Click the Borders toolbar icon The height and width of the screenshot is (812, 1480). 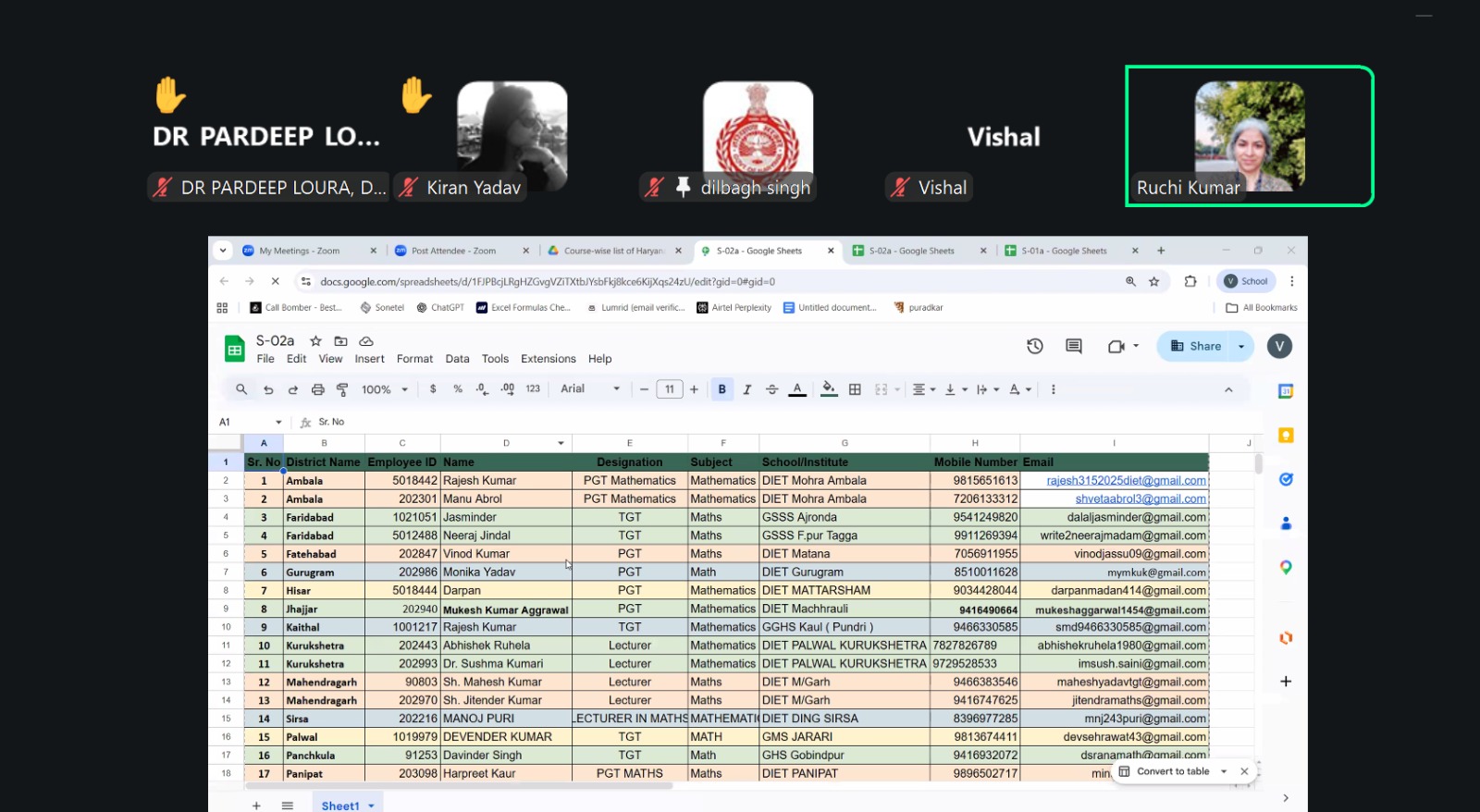click(855, 389)
